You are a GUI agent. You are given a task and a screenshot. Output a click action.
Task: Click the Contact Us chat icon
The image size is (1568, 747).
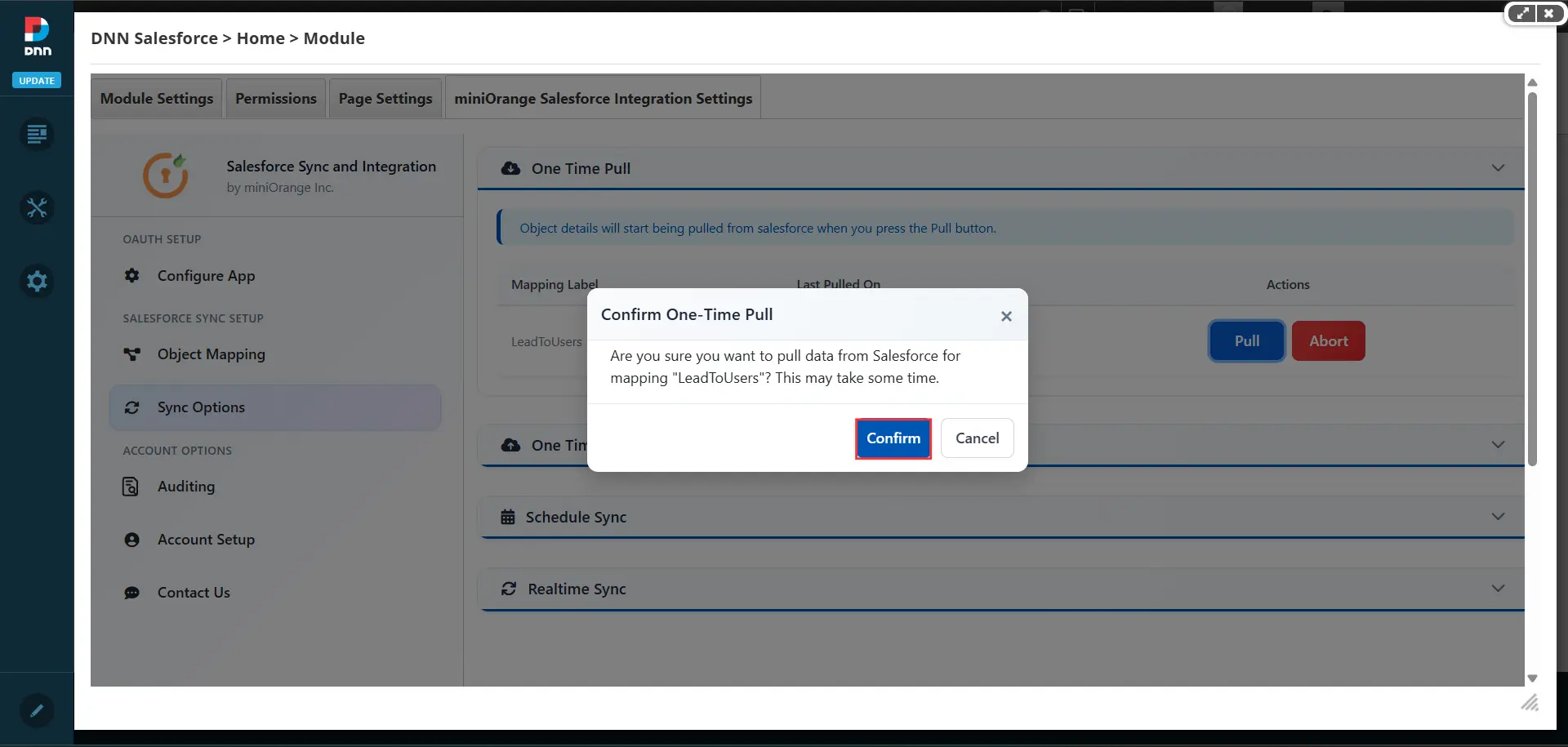coord(131,593)
